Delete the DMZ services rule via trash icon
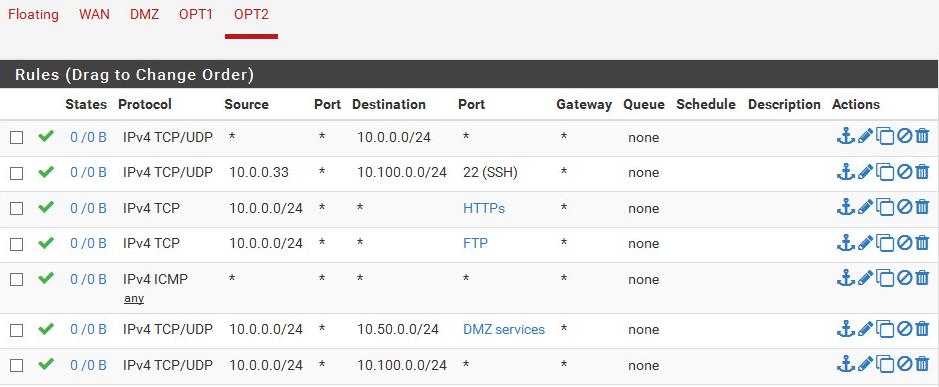Screen dimensions: 939x387 [922, 329]
